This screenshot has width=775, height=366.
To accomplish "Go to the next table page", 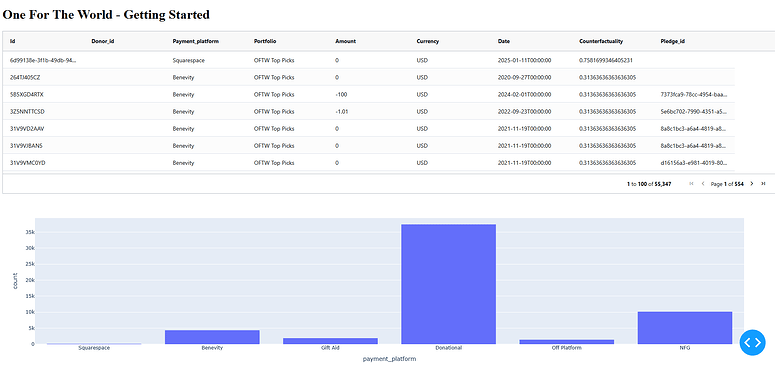I will point(752,184).
